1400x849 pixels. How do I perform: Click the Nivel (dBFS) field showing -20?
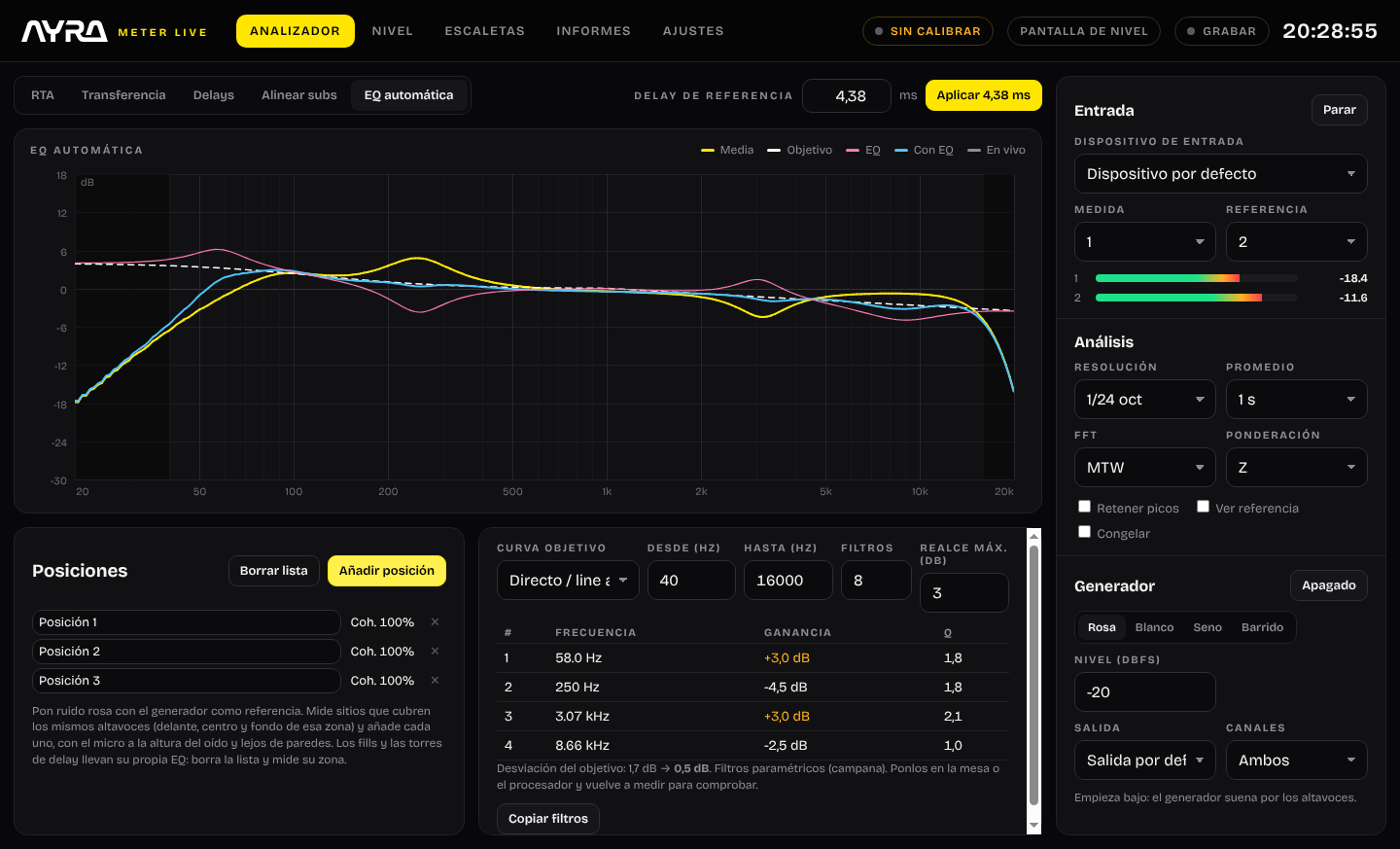[1144, 692]
